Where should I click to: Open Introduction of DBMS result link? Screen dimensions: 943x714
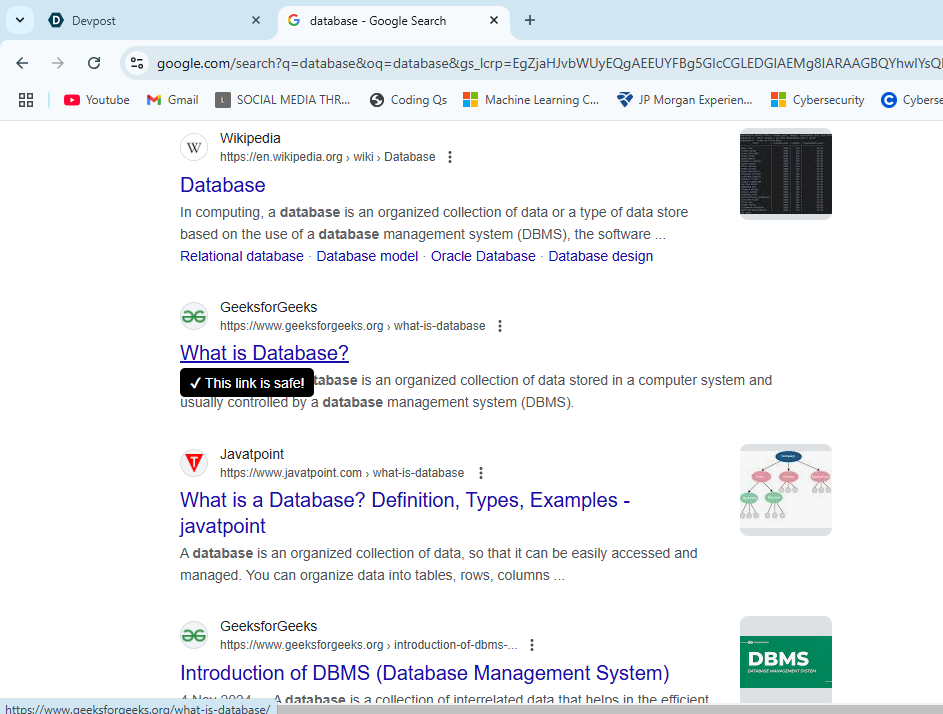coord(425,672)
